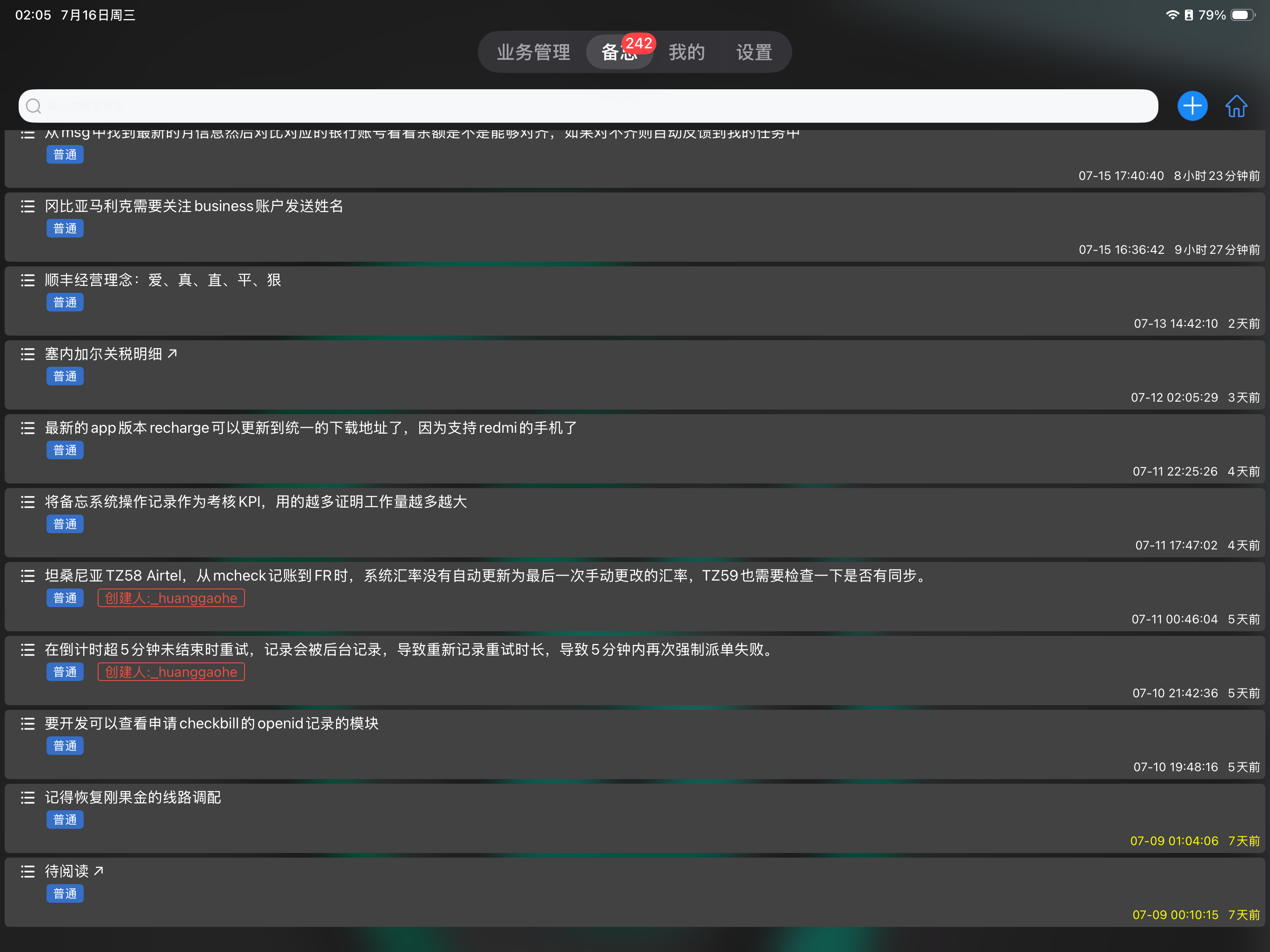Click timestamp 07-11 00:46:04
The height and width of the screenshot is (952, 1270).
tap(1175, 620)
